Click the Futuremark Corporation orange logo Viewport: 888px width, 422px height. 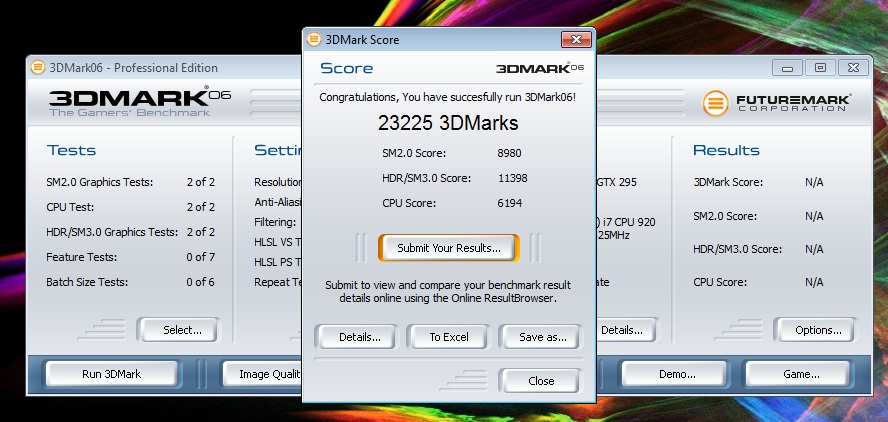pyautogui.click(x=716, y=103)
